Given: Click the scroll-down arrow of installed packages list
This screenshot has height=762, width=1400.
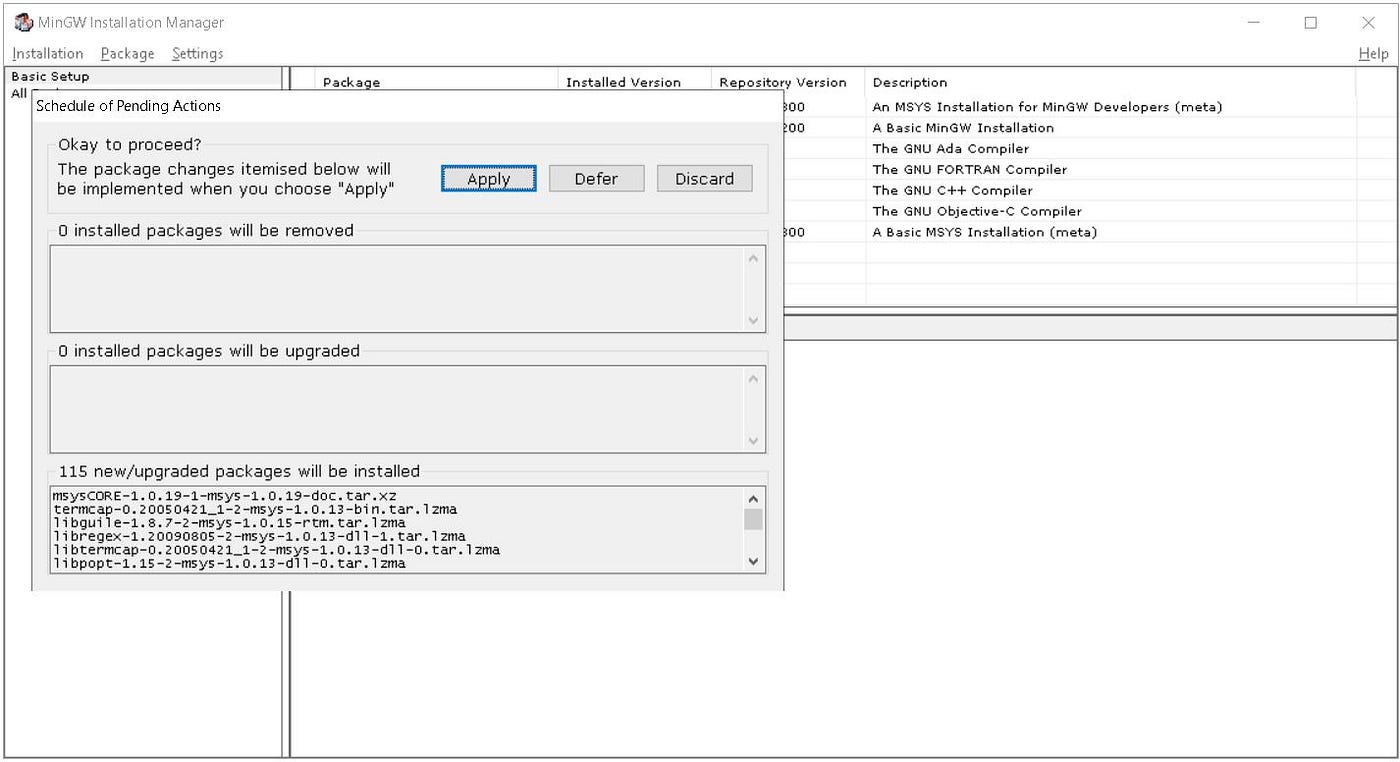Looking at the screenshot, I should (x=753, y=561).
